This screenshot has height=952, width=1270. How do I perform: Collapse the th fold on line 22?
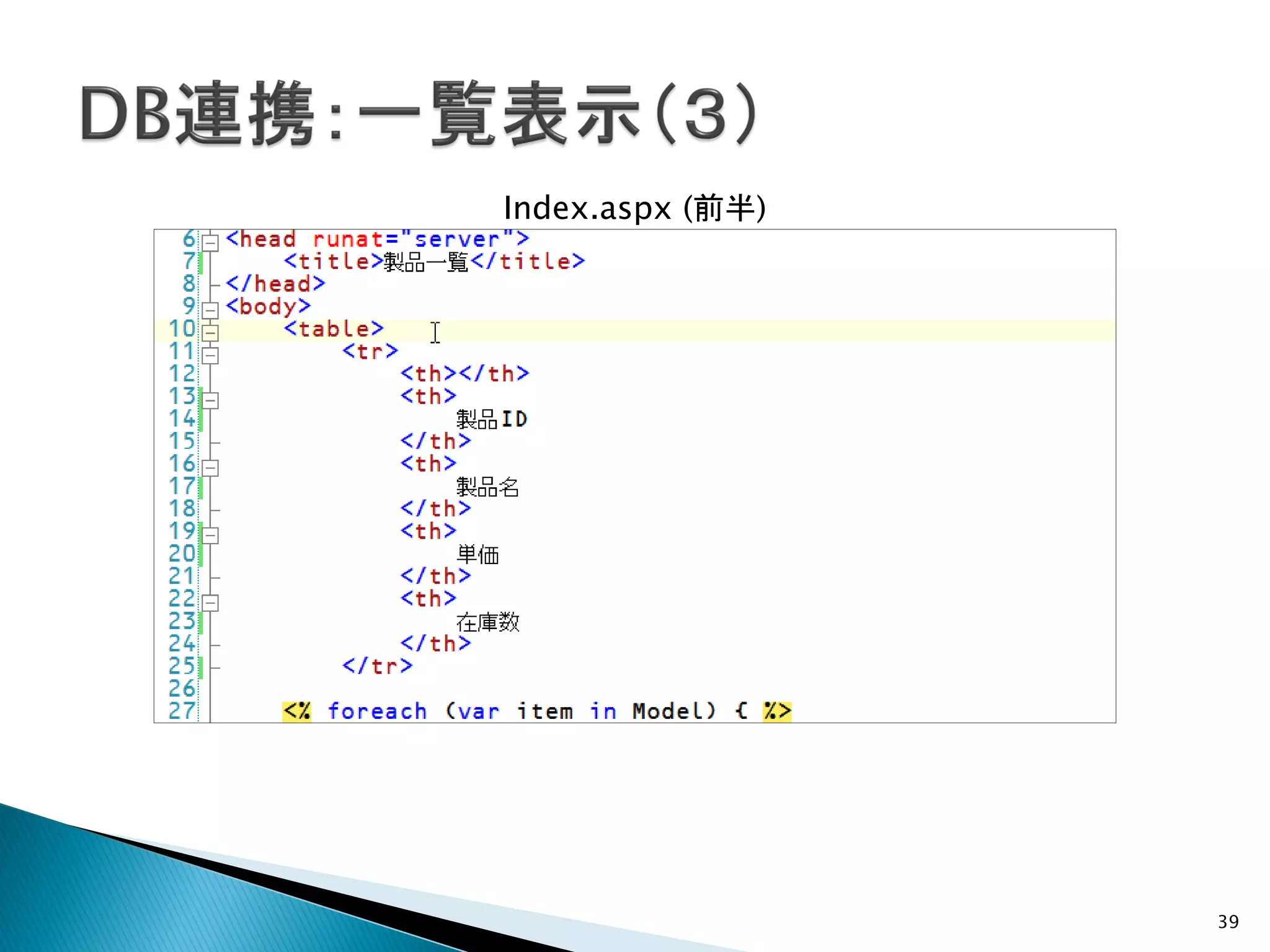pos(211,602)
